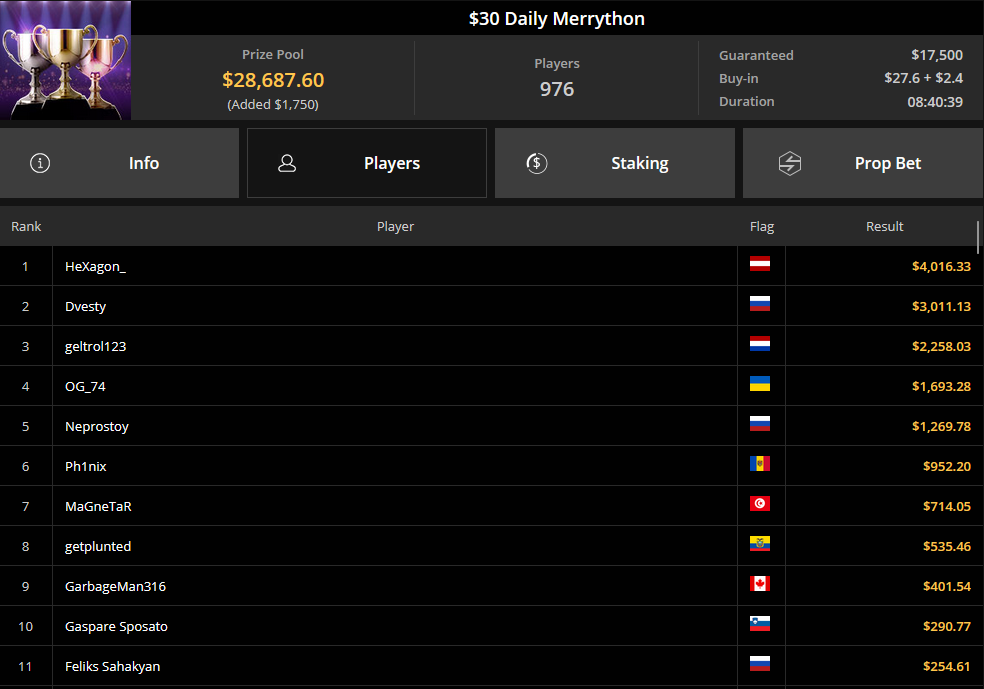Click the trophy tournament thumbnail
Image resolution: width=984 pixels, height=689 pixels.
pos(65,61)
